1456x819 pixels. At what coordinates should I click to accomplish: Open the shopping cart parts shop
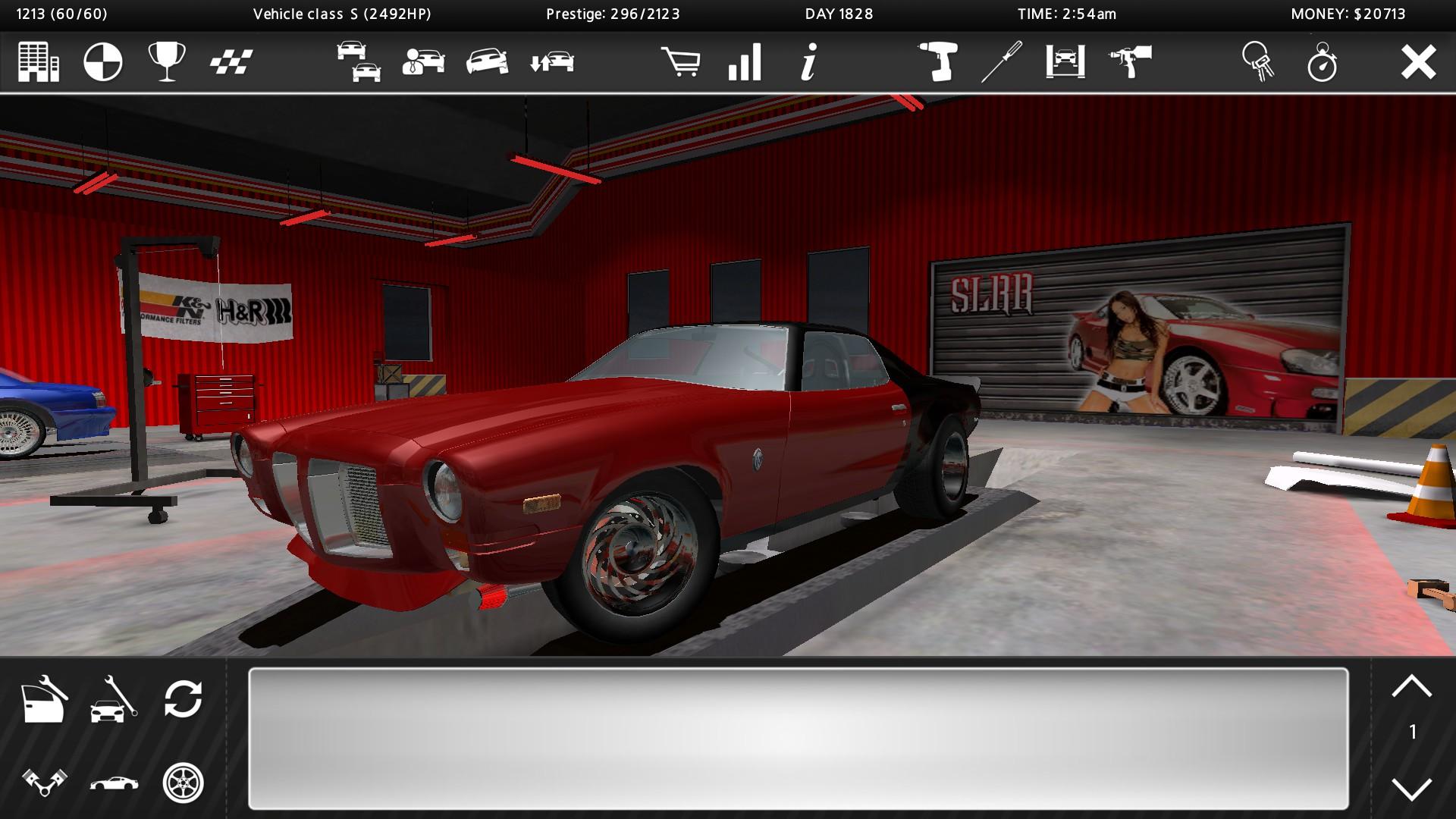pyautogui.click(x=680, y=61)
